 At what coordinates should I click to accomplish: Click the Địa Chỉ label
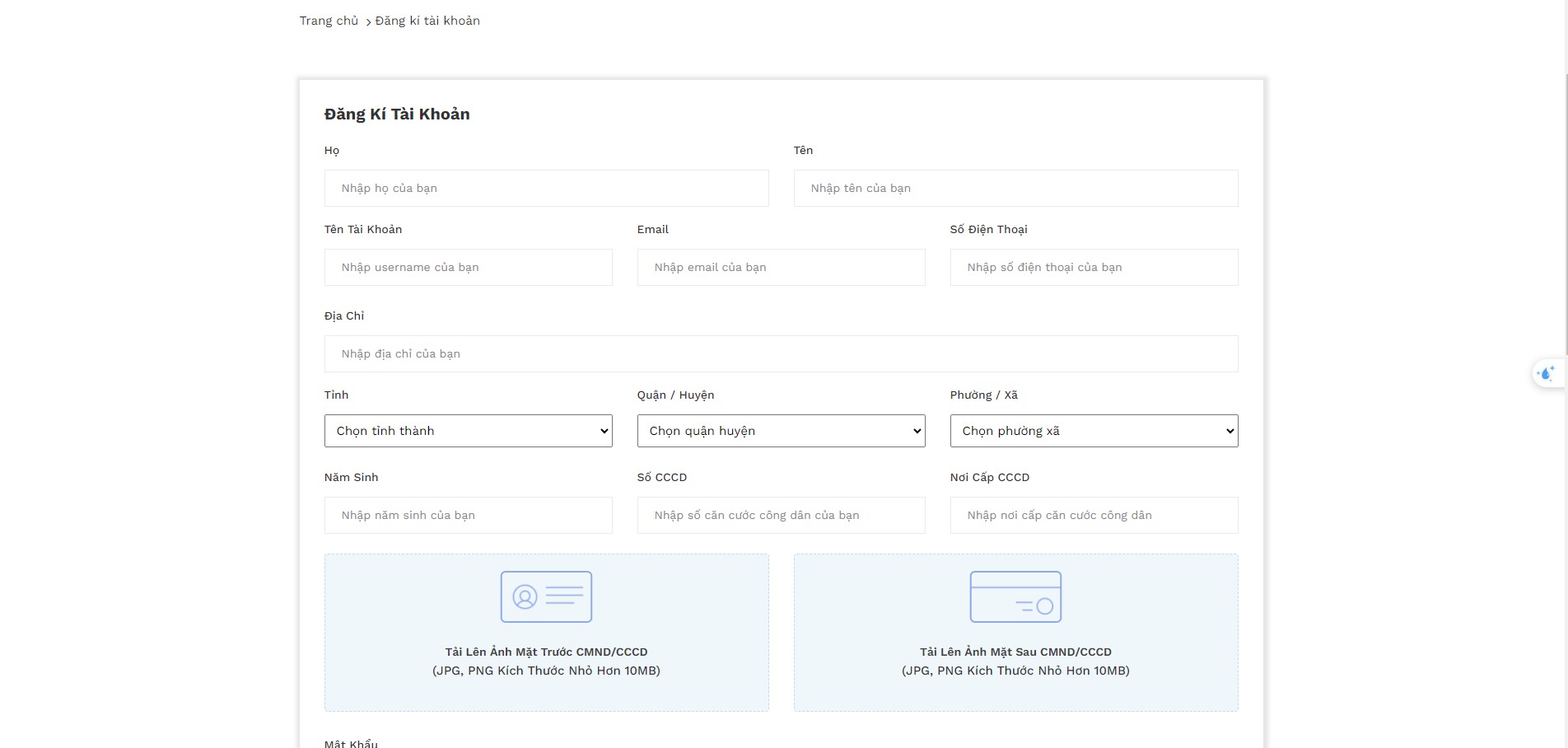click(x=343, y=316)
